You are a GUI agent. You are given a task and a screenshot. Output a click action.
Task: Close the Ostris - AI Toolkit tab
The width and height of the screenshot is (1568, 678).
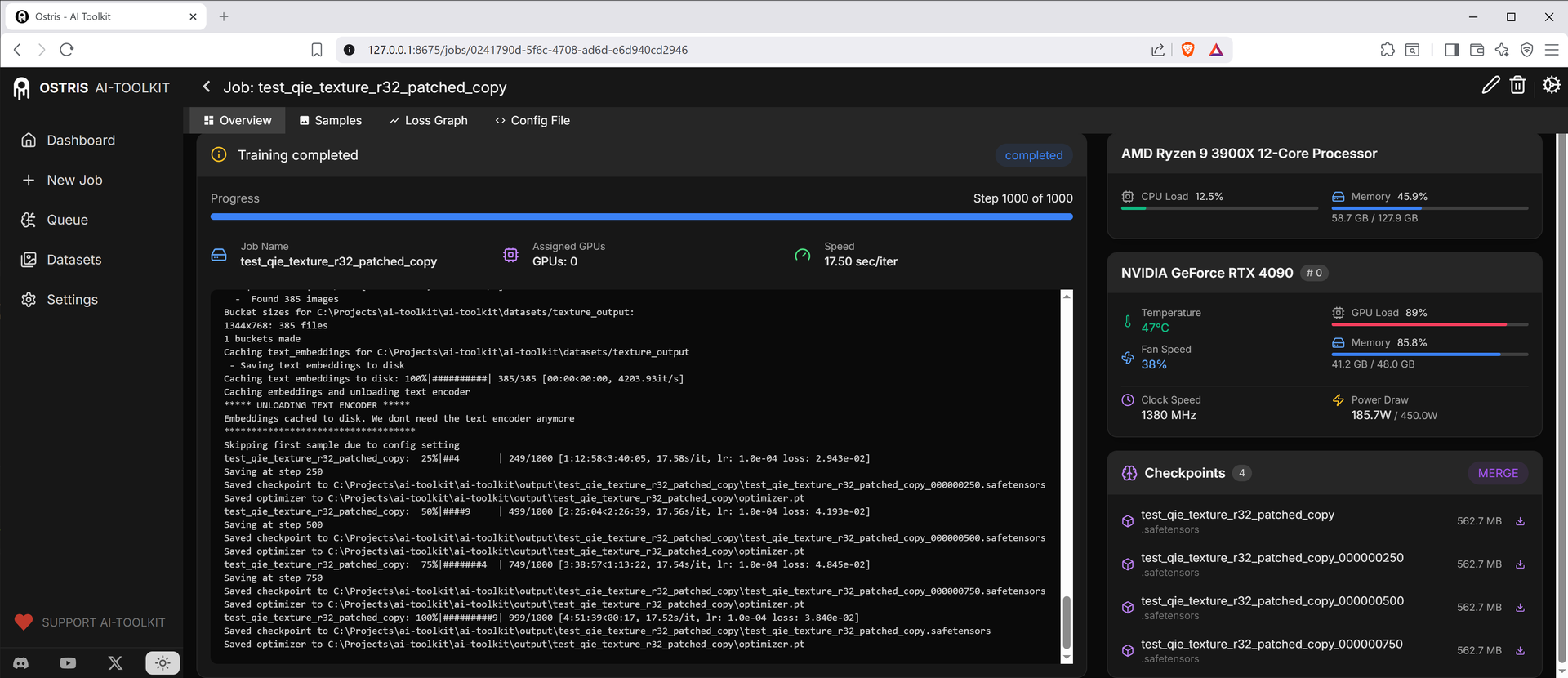(193, 16)
